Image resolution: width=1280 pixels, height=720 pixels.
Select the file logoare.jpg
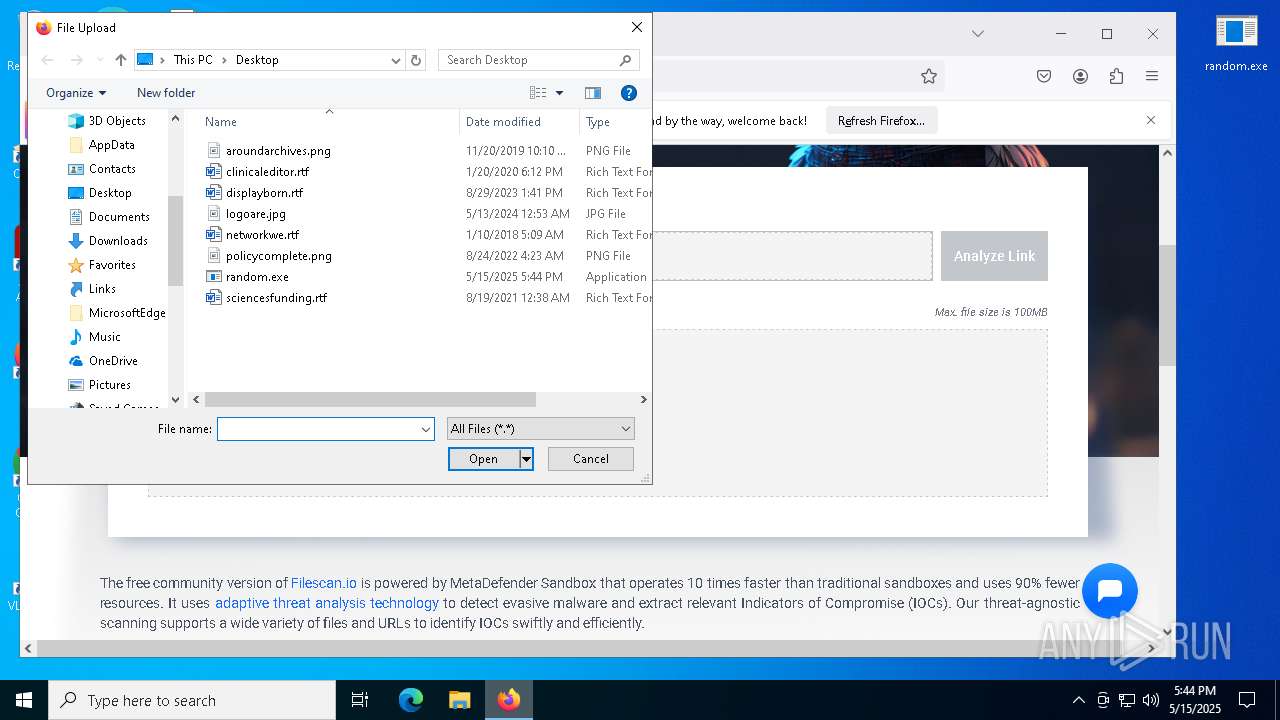tap(256, 214)
